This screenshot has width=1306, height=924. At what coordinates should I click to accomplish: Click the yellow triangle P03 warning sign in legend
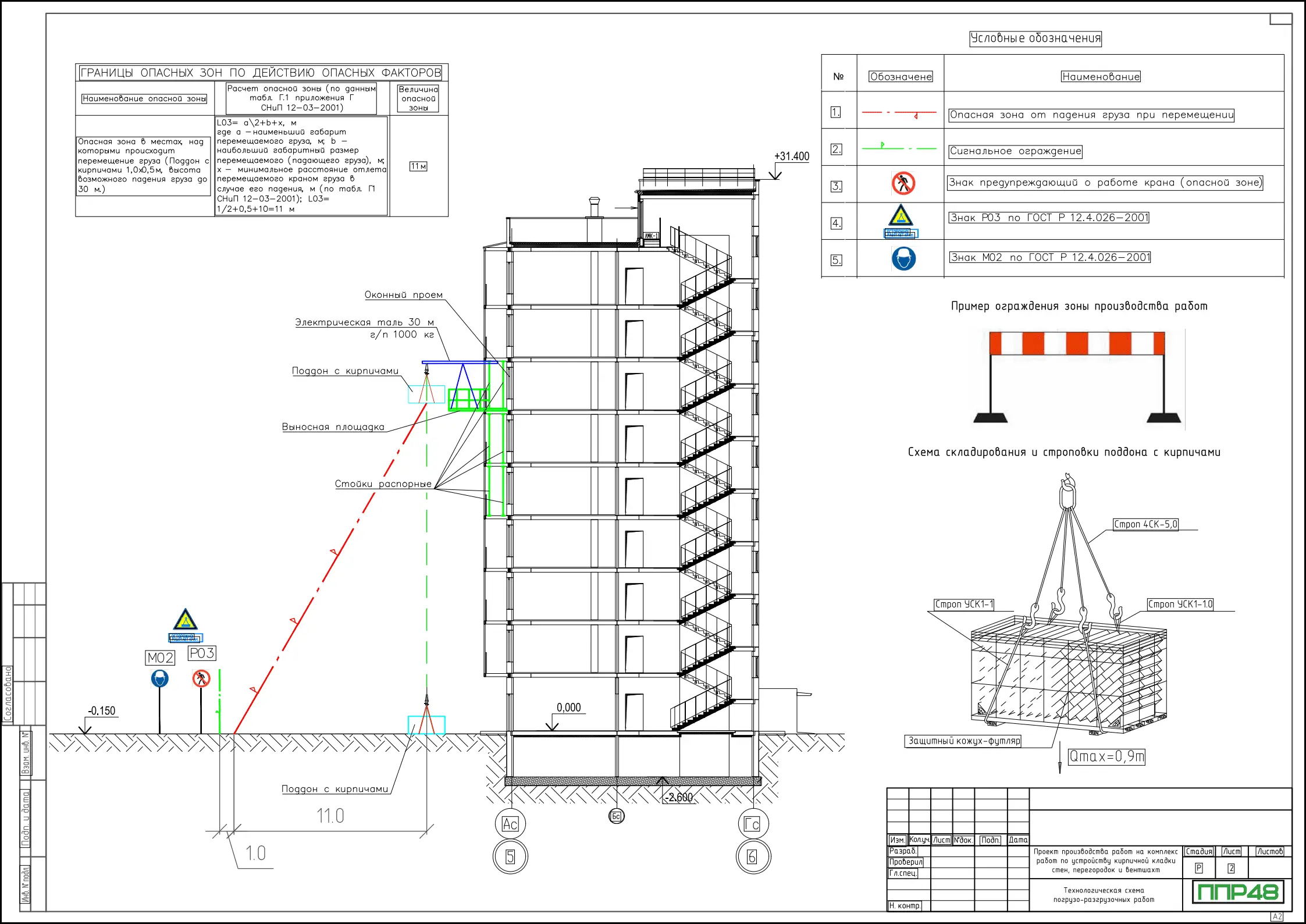tap(901, 216)
